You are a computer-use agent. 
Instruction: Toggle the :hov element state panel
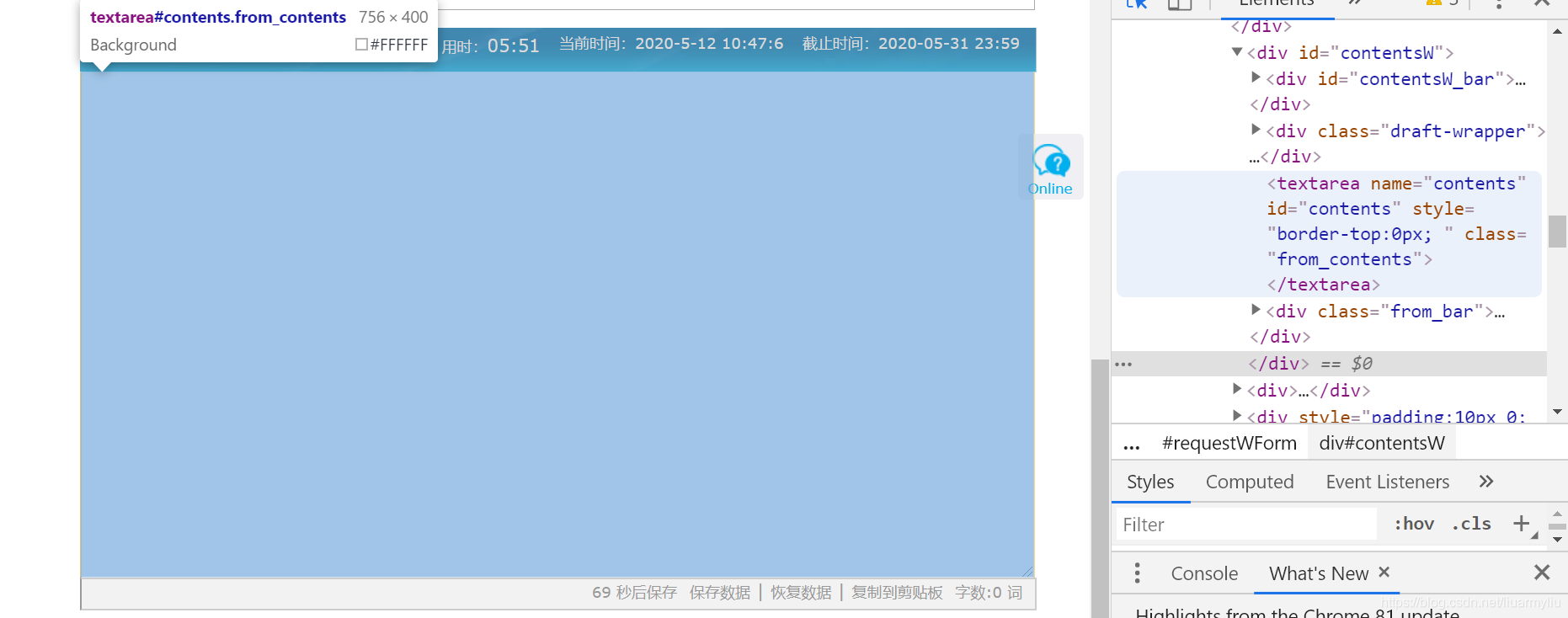1414,524
